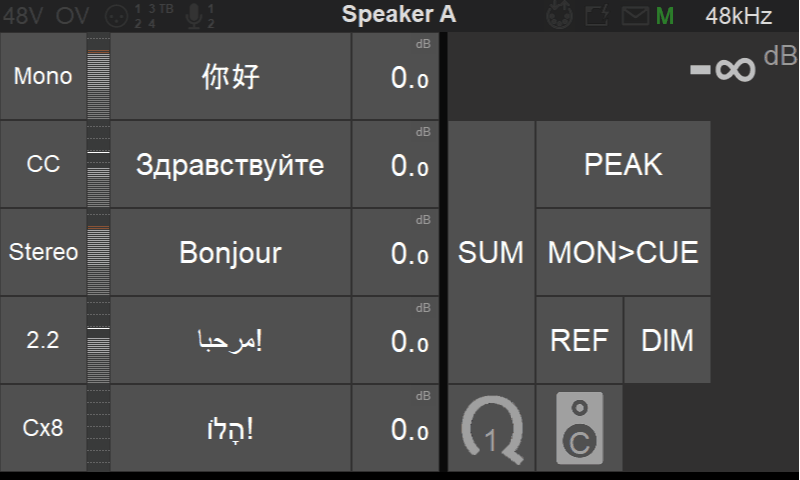800x480 pixels.
Task: Enable the SUM button
Action: [x=491, y=252]
